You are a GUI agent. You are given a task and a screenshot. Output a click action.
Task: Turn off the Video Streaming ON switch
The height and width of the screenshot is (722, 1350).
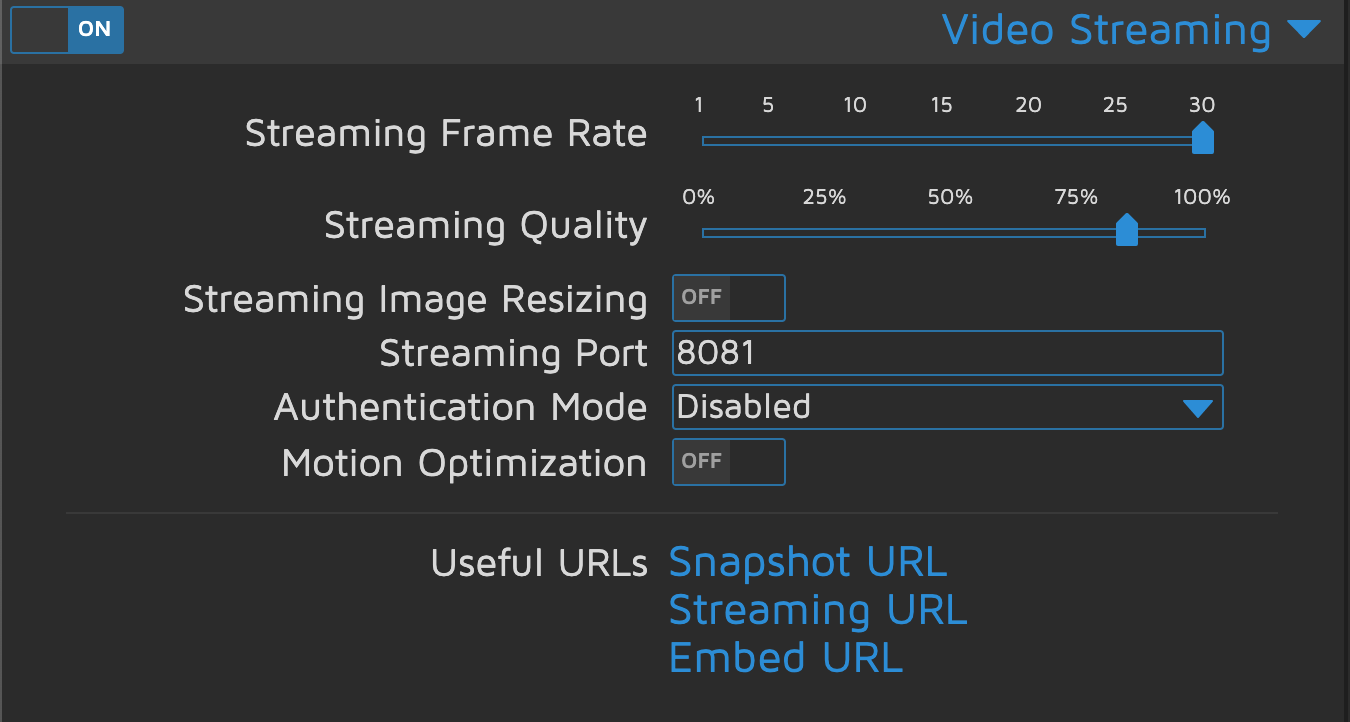pyautogui.click(x=67, y=29)
